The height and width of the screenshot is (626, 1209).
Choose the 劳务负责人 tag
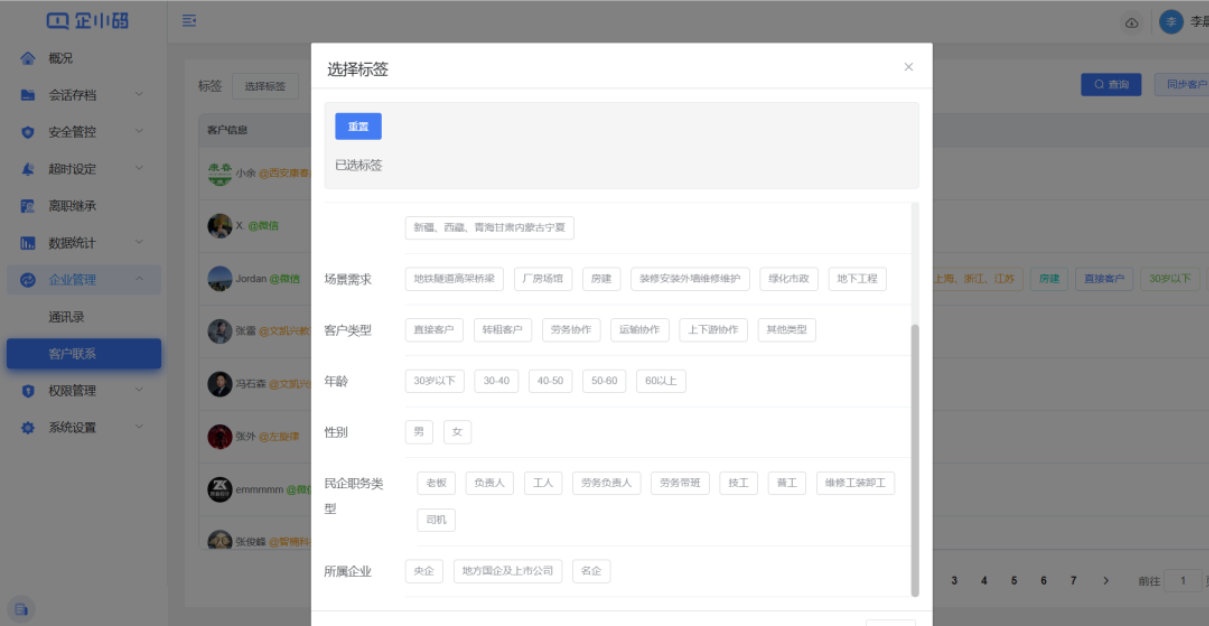[607, 483]
